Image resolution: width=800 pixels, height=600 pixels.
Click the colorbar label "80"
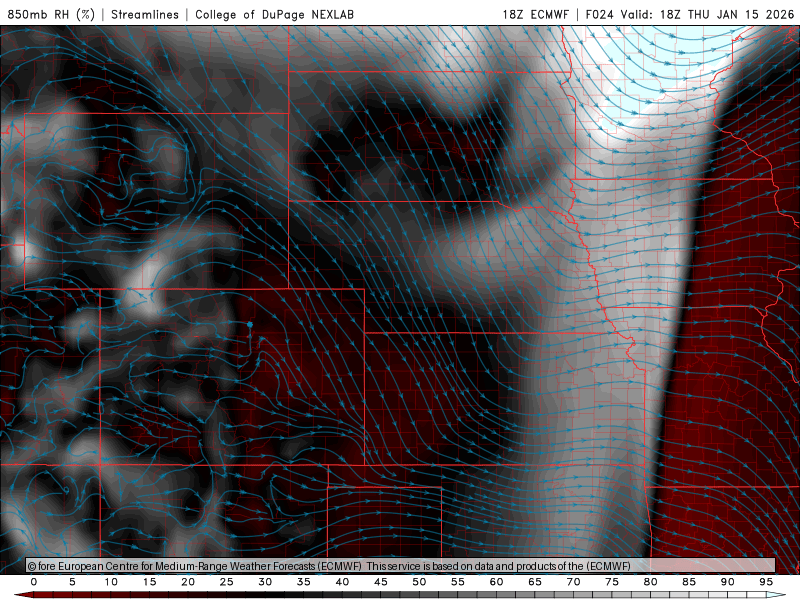tap(651, 582)
